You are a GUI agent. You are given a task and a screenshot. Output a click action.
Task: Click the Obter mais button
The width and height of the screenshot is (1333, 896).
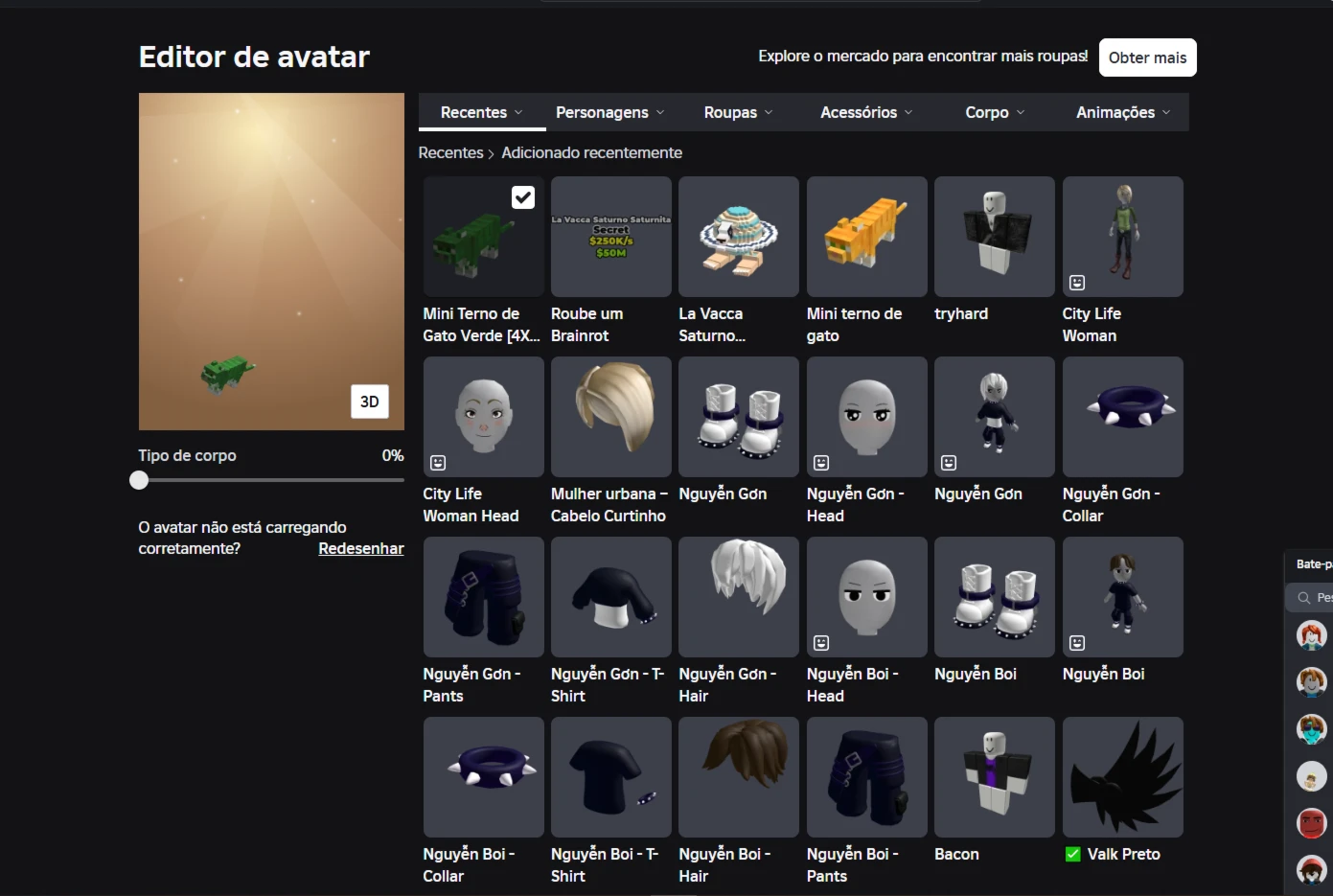click(1148, 57)
